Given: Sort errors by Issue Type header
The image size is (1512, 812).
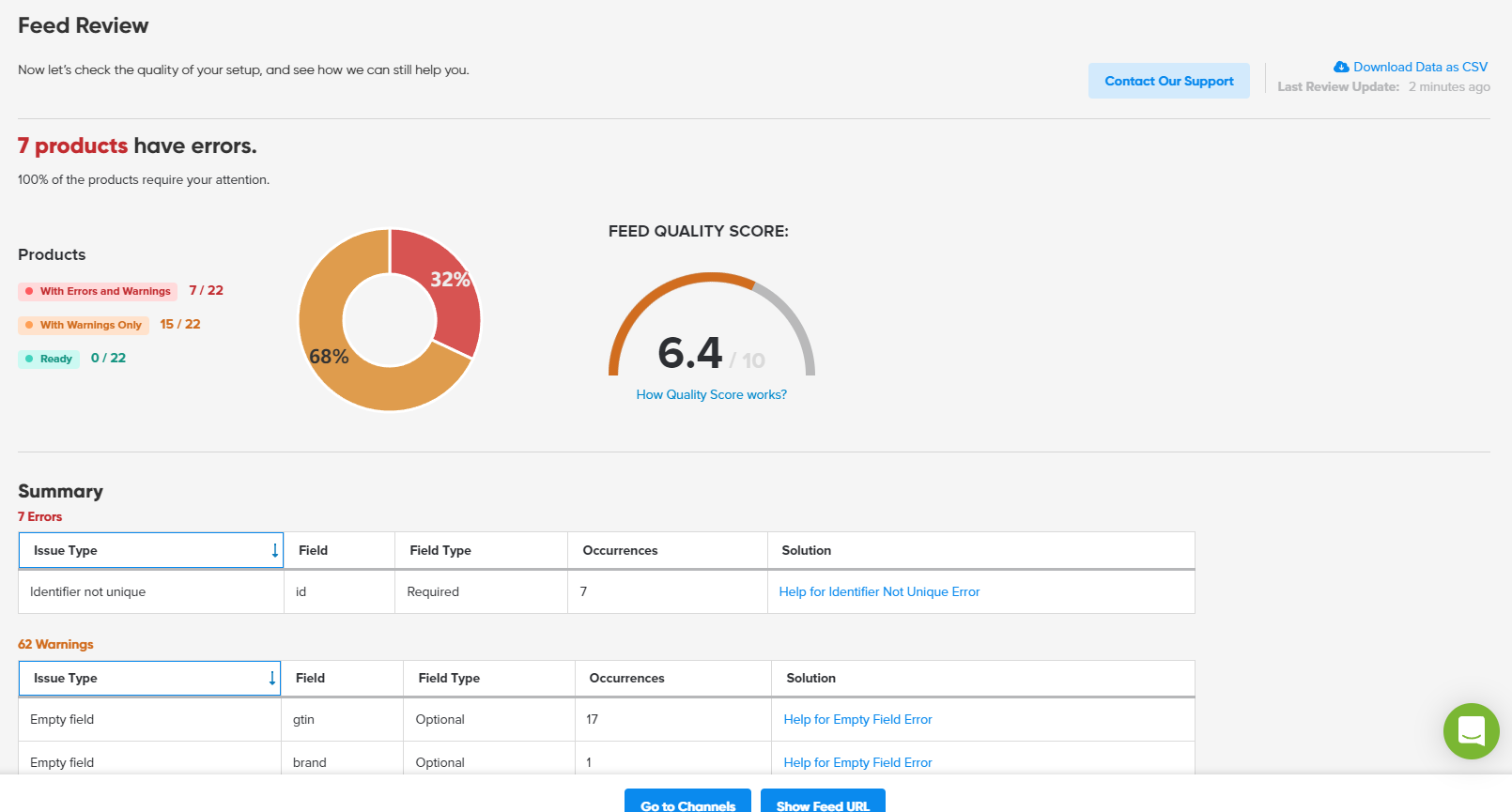Looking at the screenshot, I should [66, 550].
